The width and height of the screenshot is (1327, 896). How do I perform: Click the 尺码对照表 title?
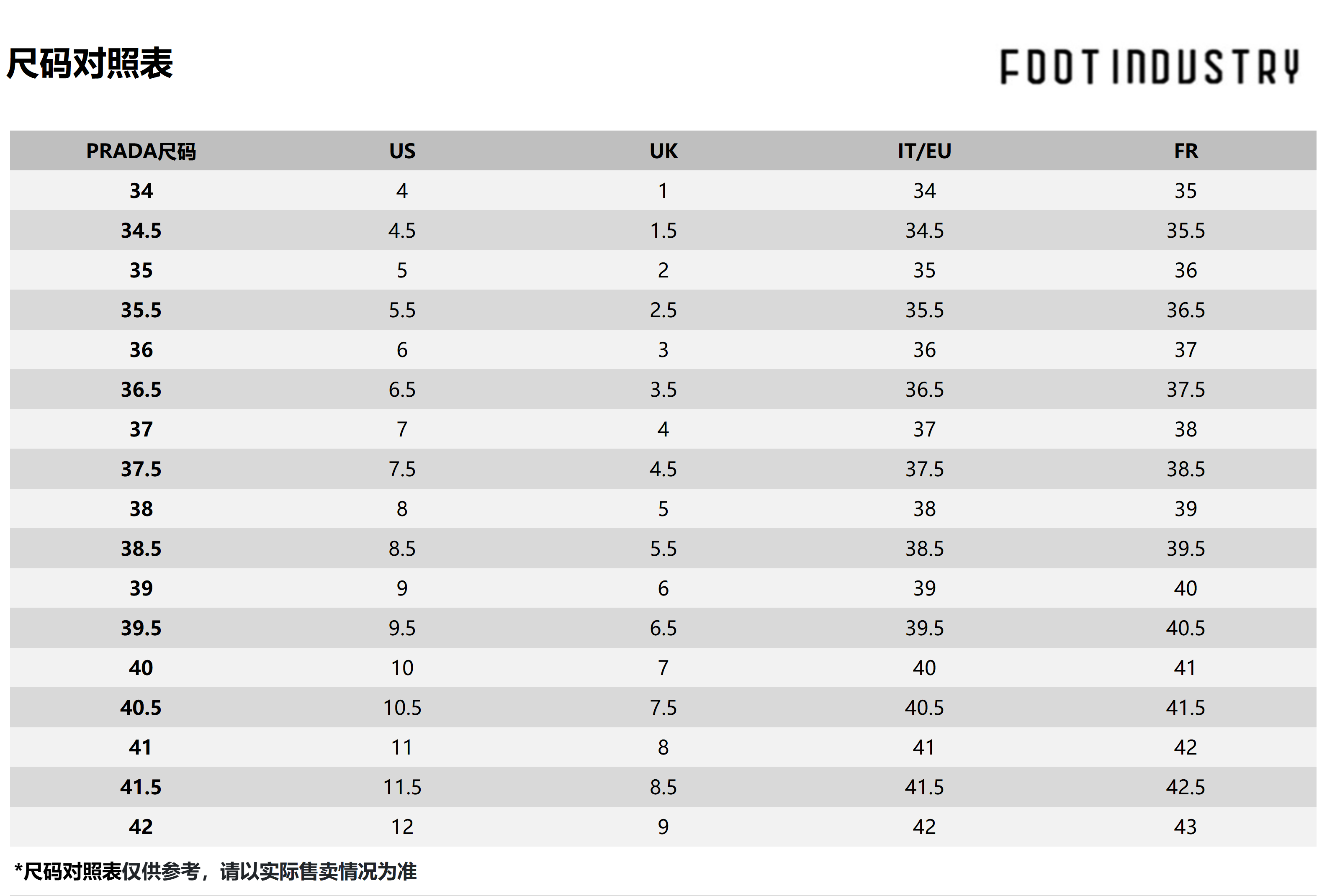click(90, 63)
